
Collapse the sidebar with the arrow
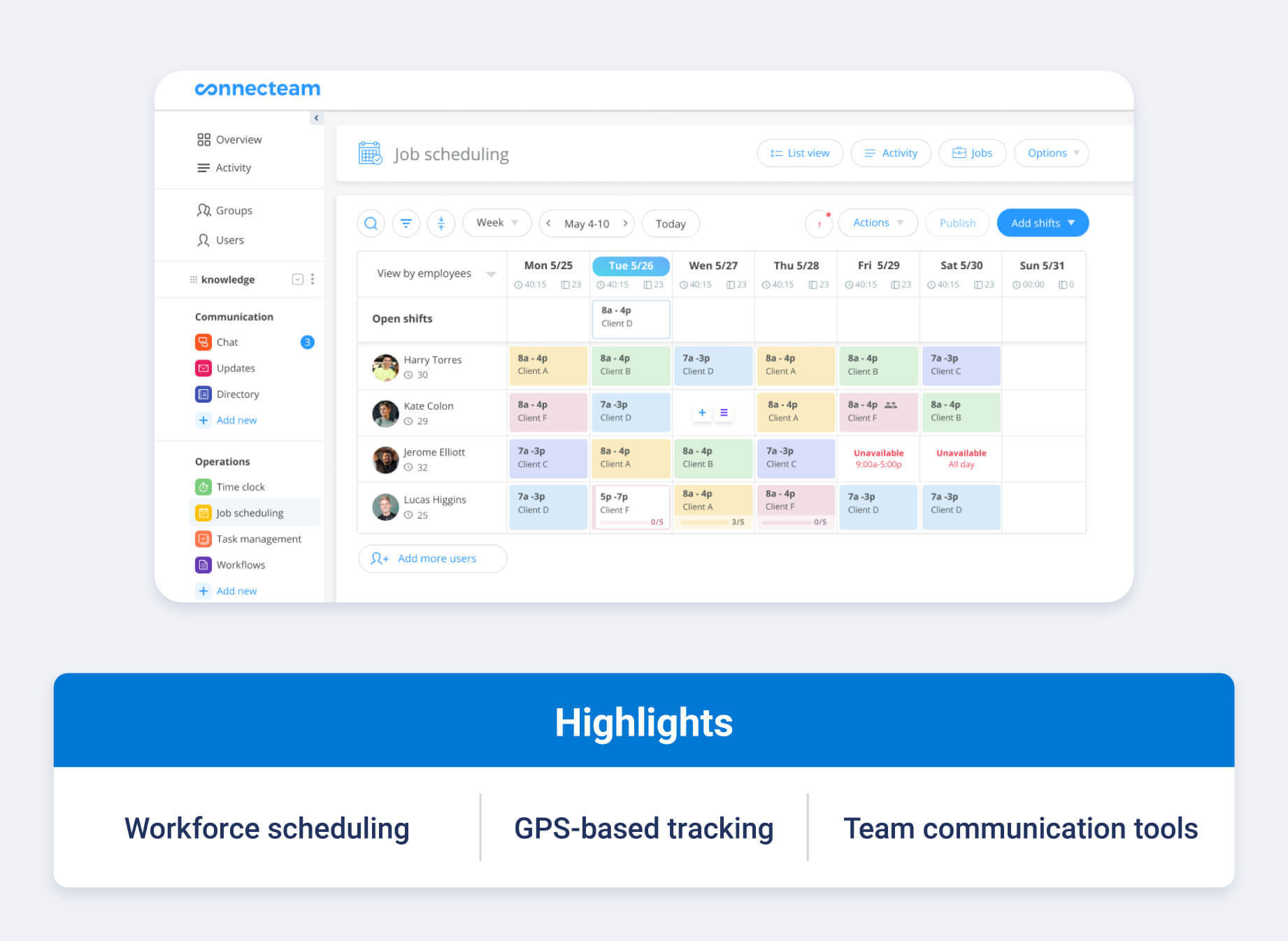pyautogui.click(x=316, y=117)
